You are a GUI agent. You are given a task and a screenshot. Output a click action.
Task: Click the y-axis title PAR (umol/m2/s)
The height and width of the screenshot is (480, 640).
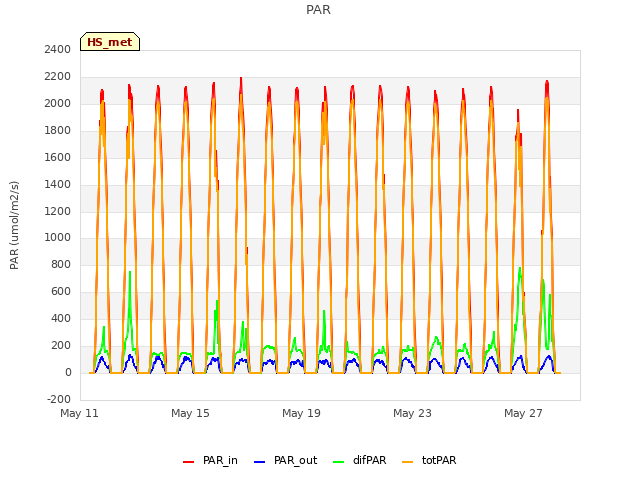point(14,225)
